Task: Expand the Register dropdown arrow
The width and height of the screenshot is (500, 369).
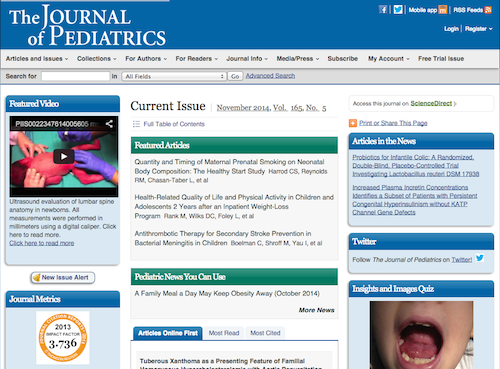Action: tap(490, 29)
